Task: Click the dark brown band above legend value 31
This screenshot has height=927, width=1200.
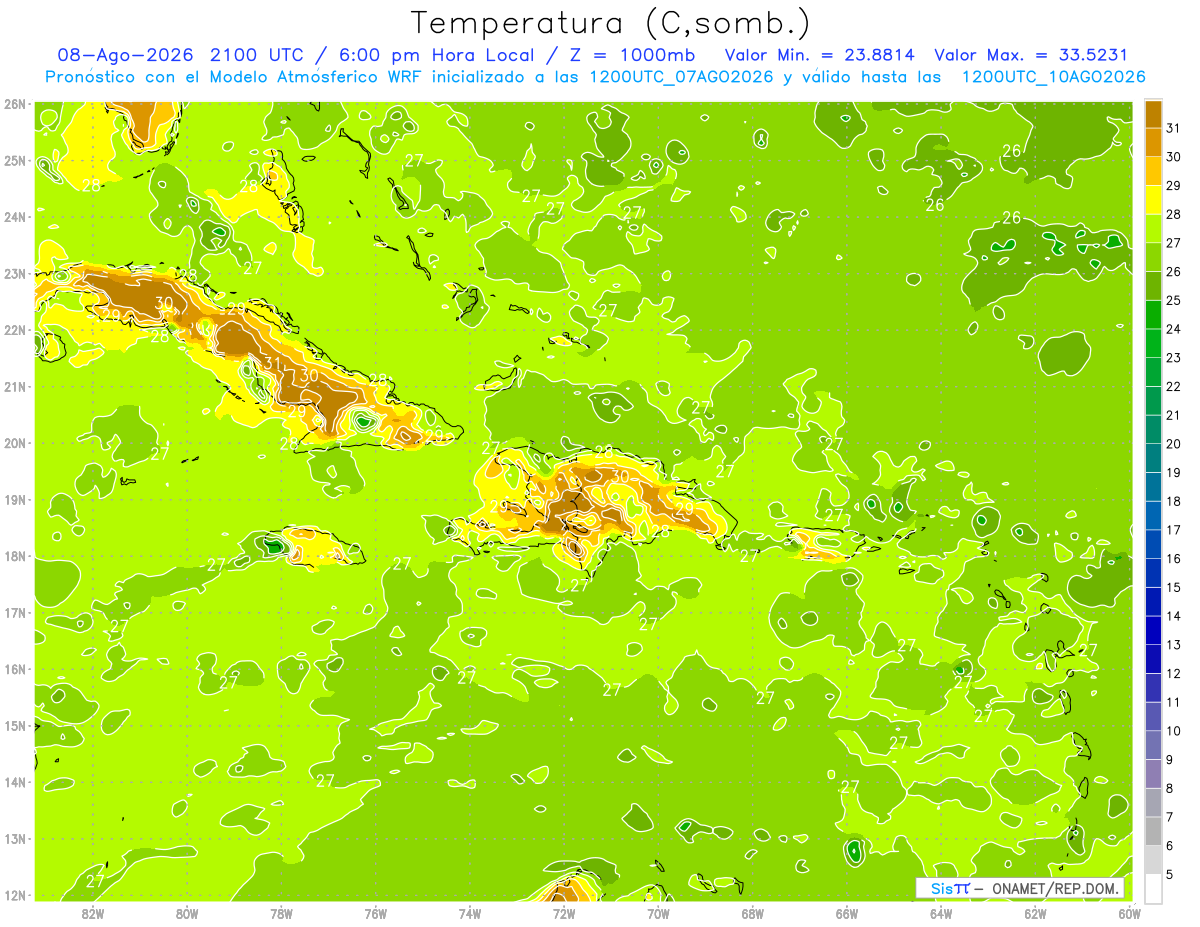Action: [x=1154, y=114]
